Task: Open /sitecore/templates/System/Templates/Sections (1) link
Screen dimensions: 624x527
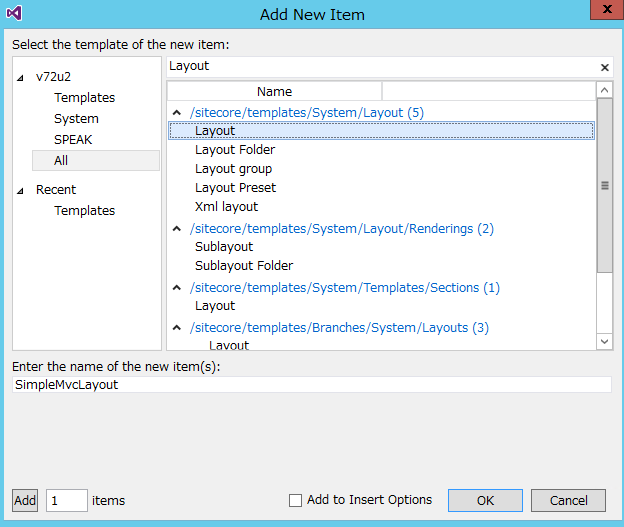Action: pyautogui.click(x=345, y=287)
